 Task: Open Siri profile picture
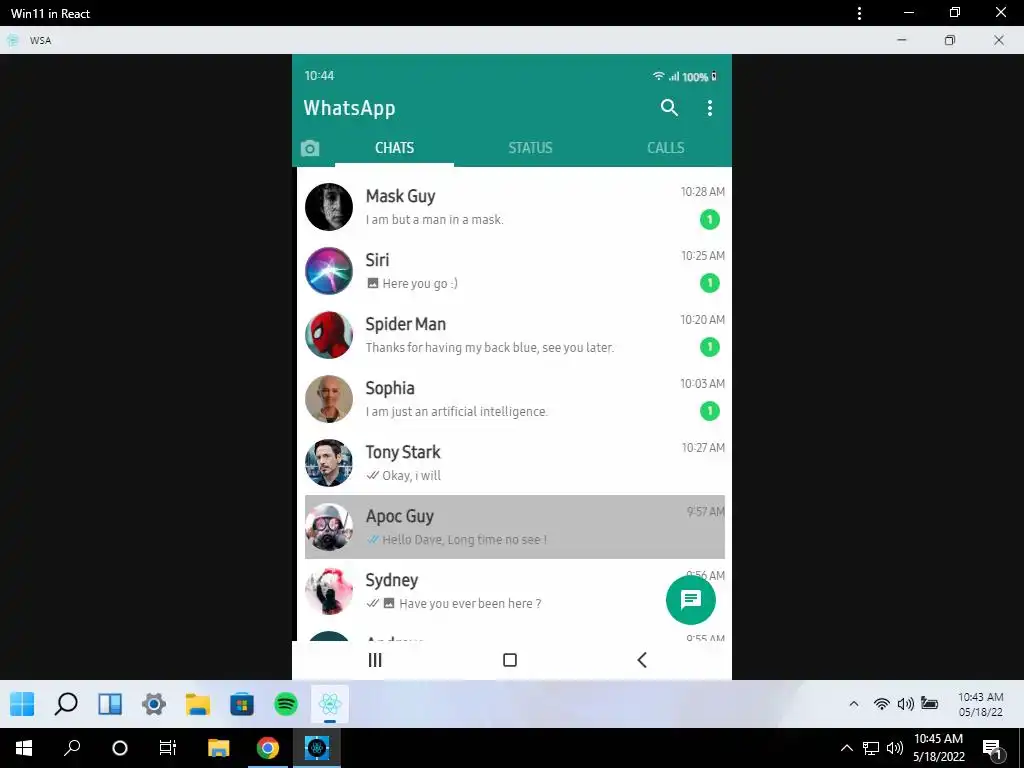[329, 271]
